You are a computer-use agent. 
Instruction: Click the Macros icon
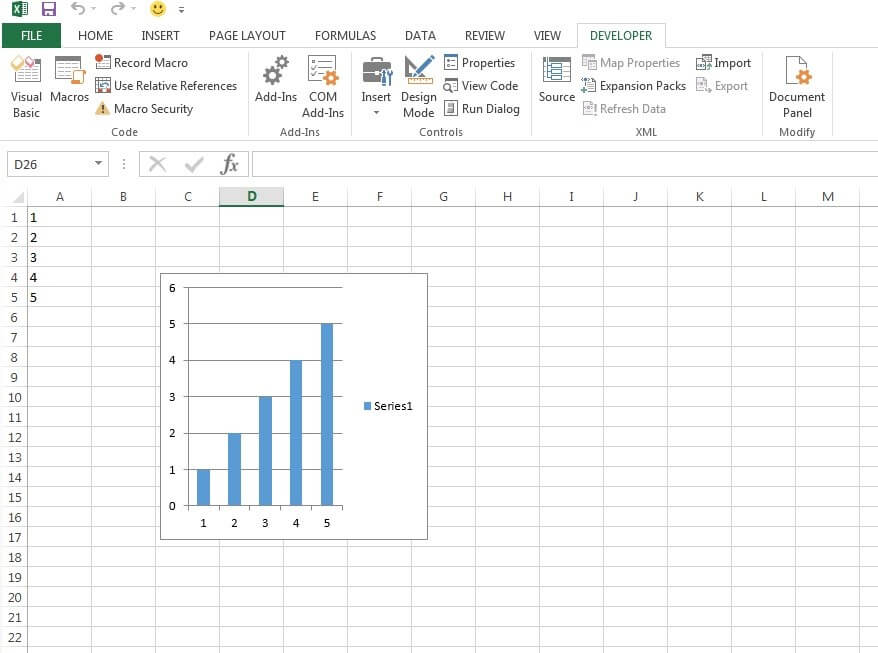pos(69,80)
